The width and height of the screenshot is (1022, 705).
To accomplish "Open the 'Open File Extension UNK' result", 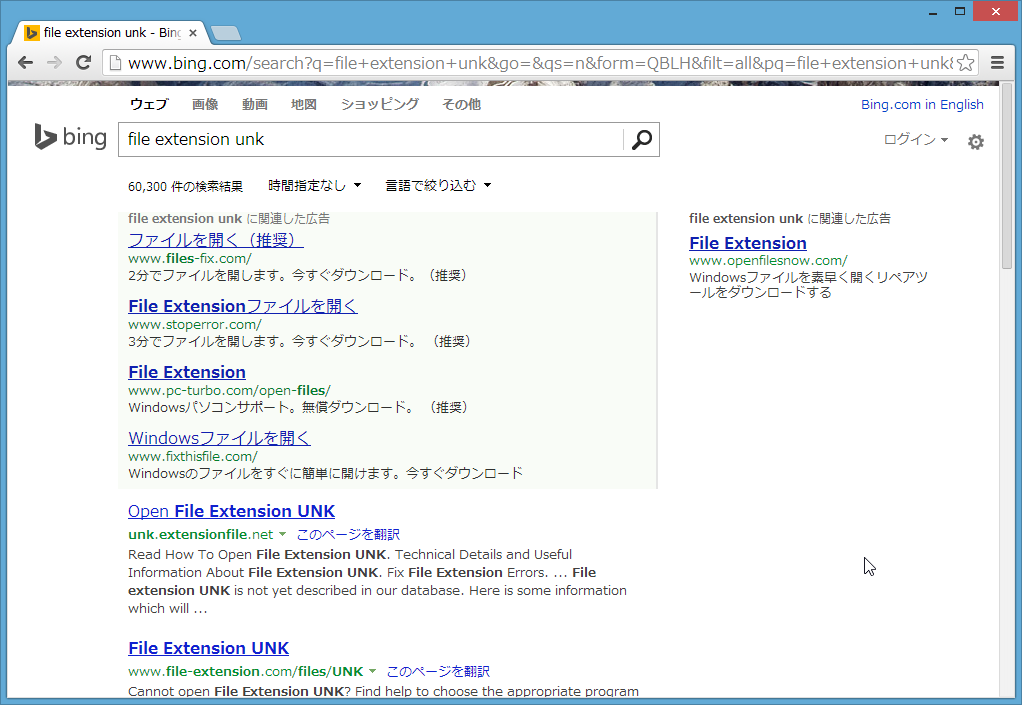I will click(231, 511).
